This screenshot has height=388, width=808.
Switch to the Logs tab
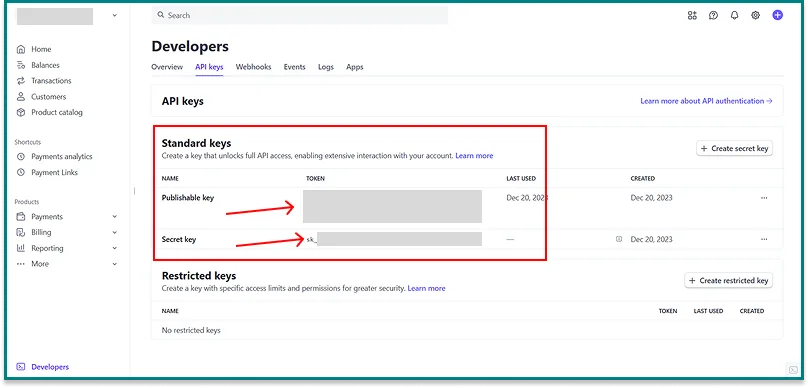tap(326, 67)
